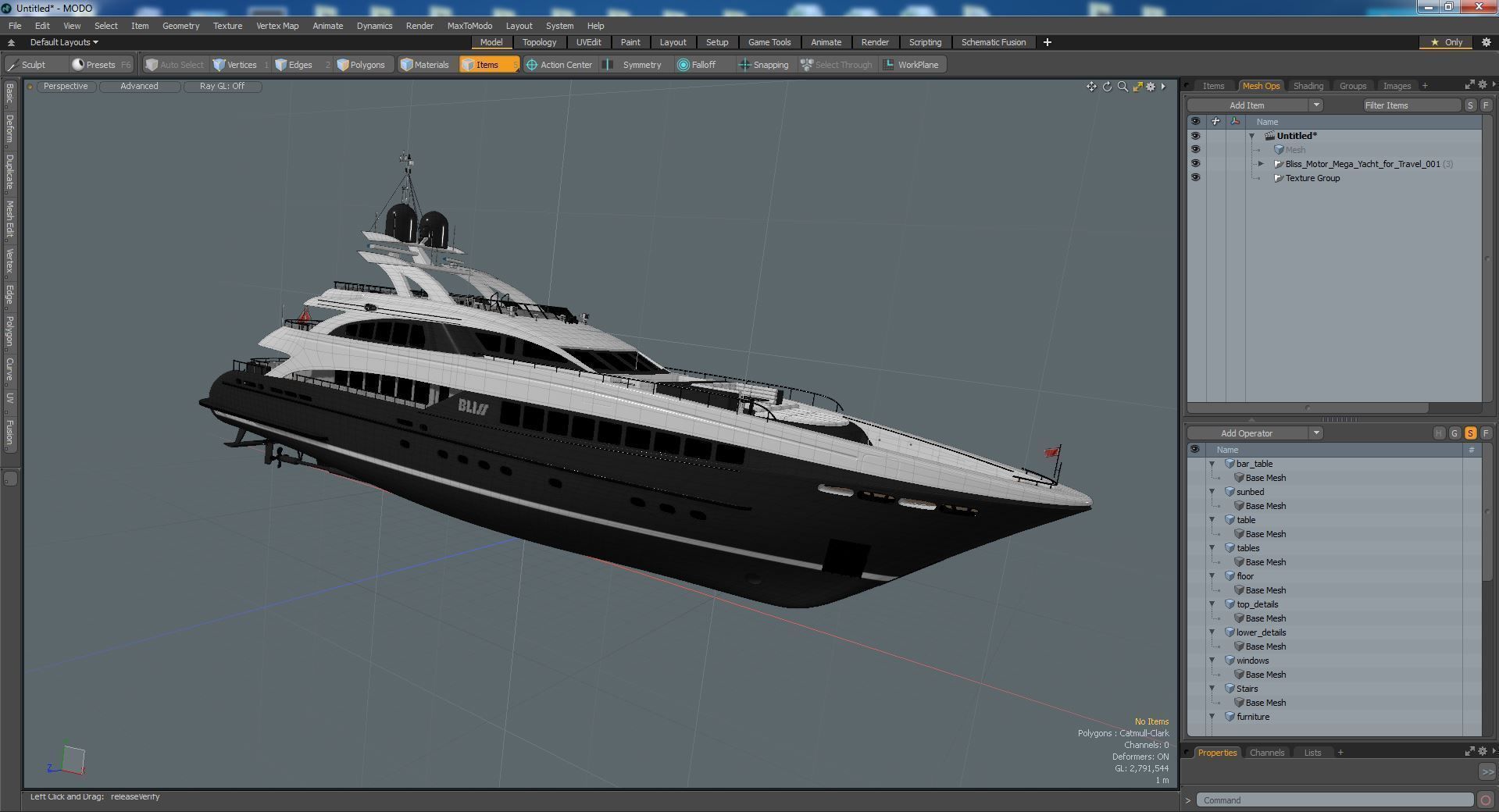
Task: Click the viewport zoom magnifier icon
Action: 1122,87
